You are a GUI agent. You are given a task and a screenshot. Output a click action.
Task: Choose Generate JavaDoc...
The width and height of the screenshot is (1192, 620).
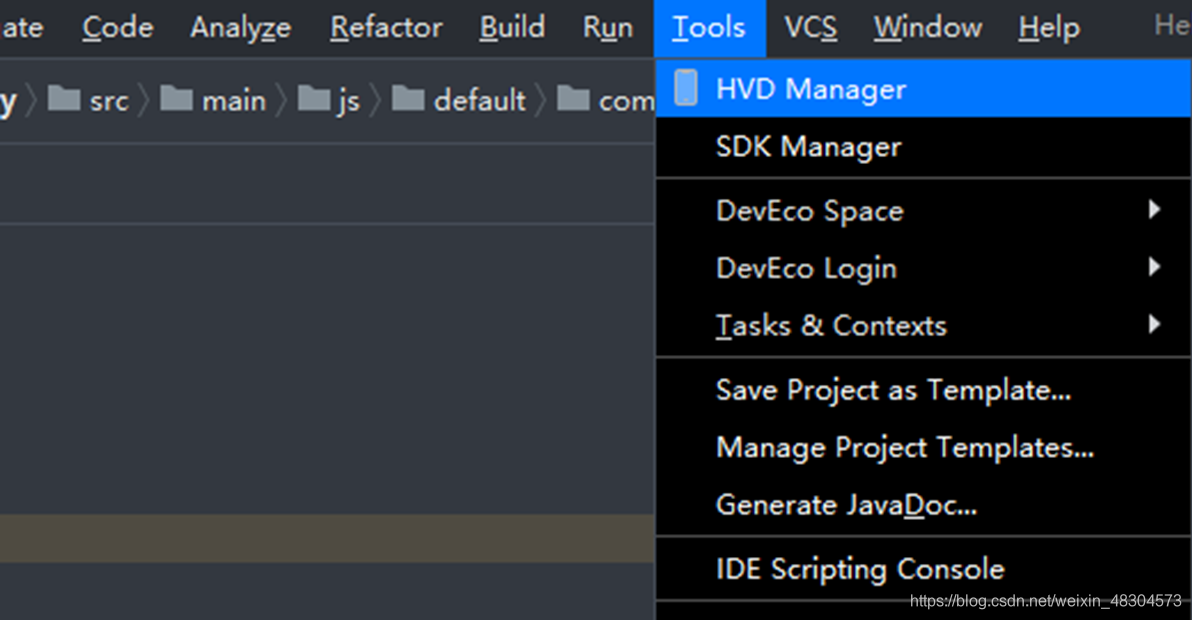coord(923,505)
